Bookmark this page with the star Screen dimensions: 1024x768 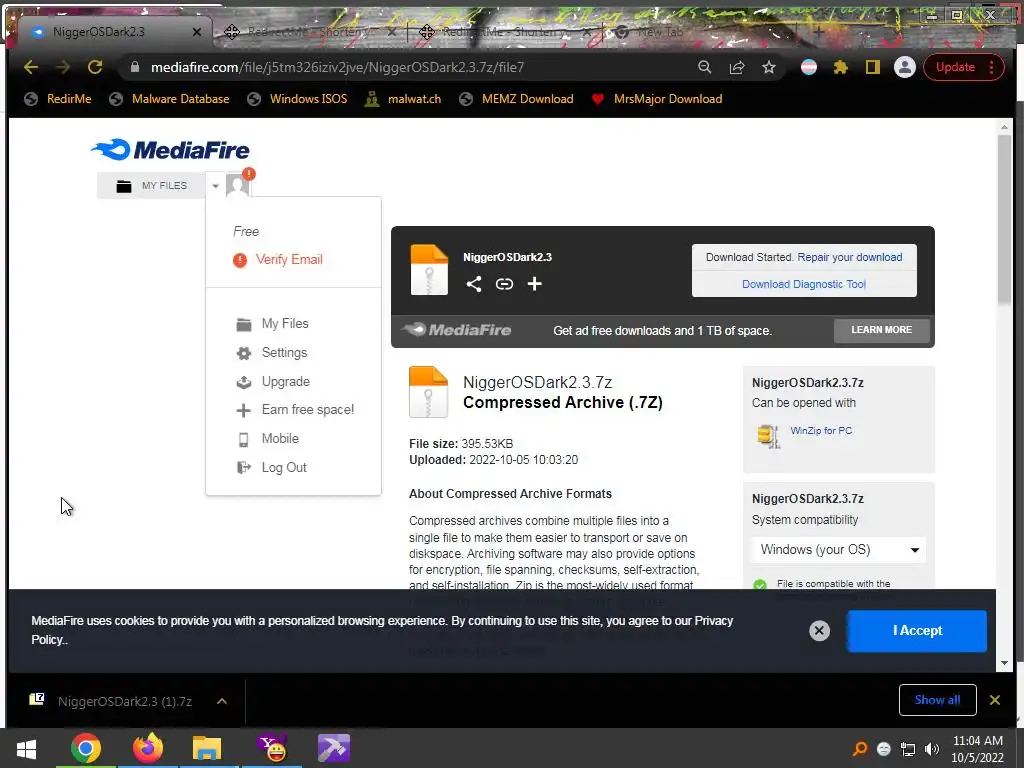coord(769,67)
